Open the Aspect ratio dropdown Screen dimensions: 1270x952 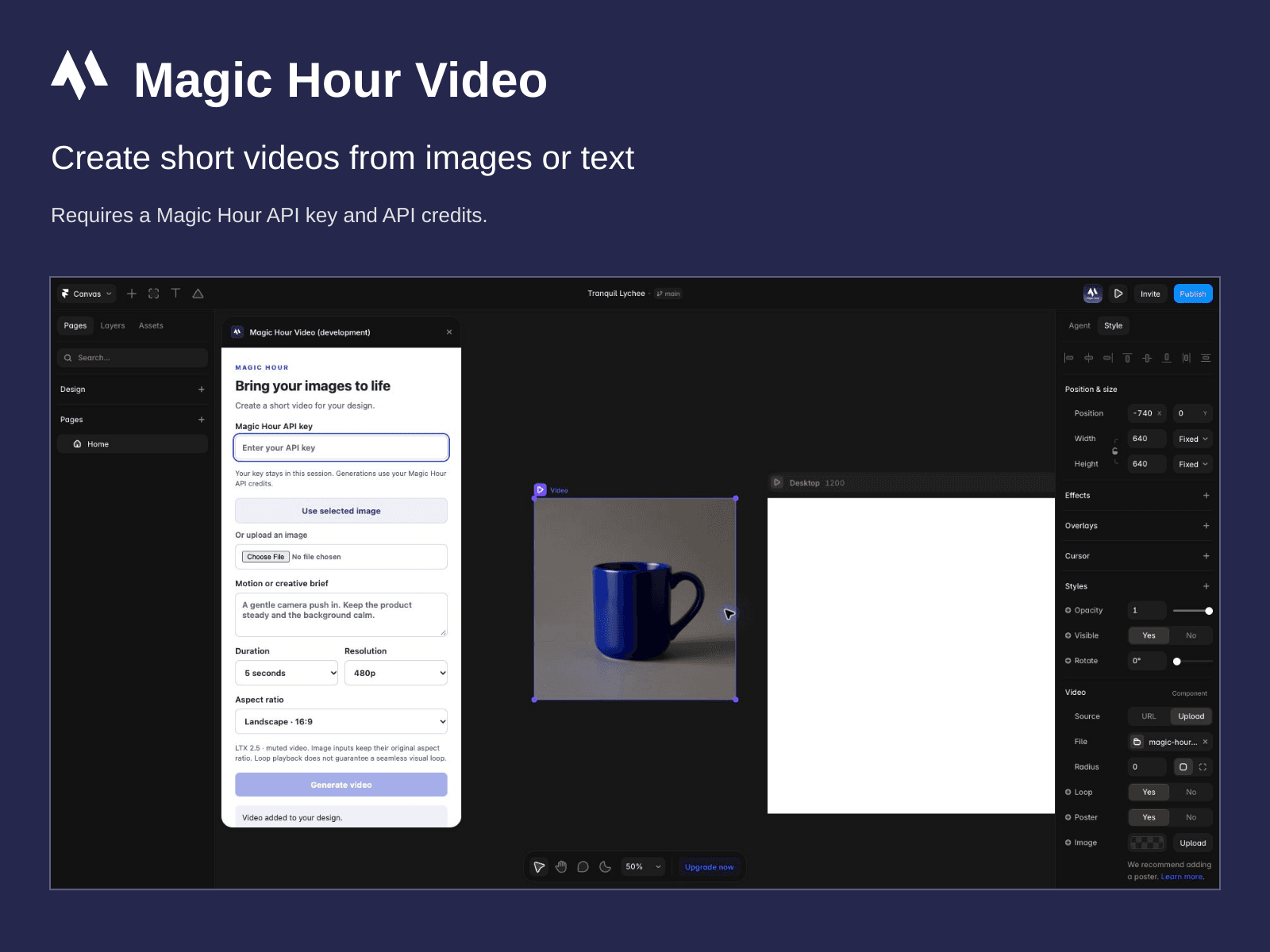341,722
